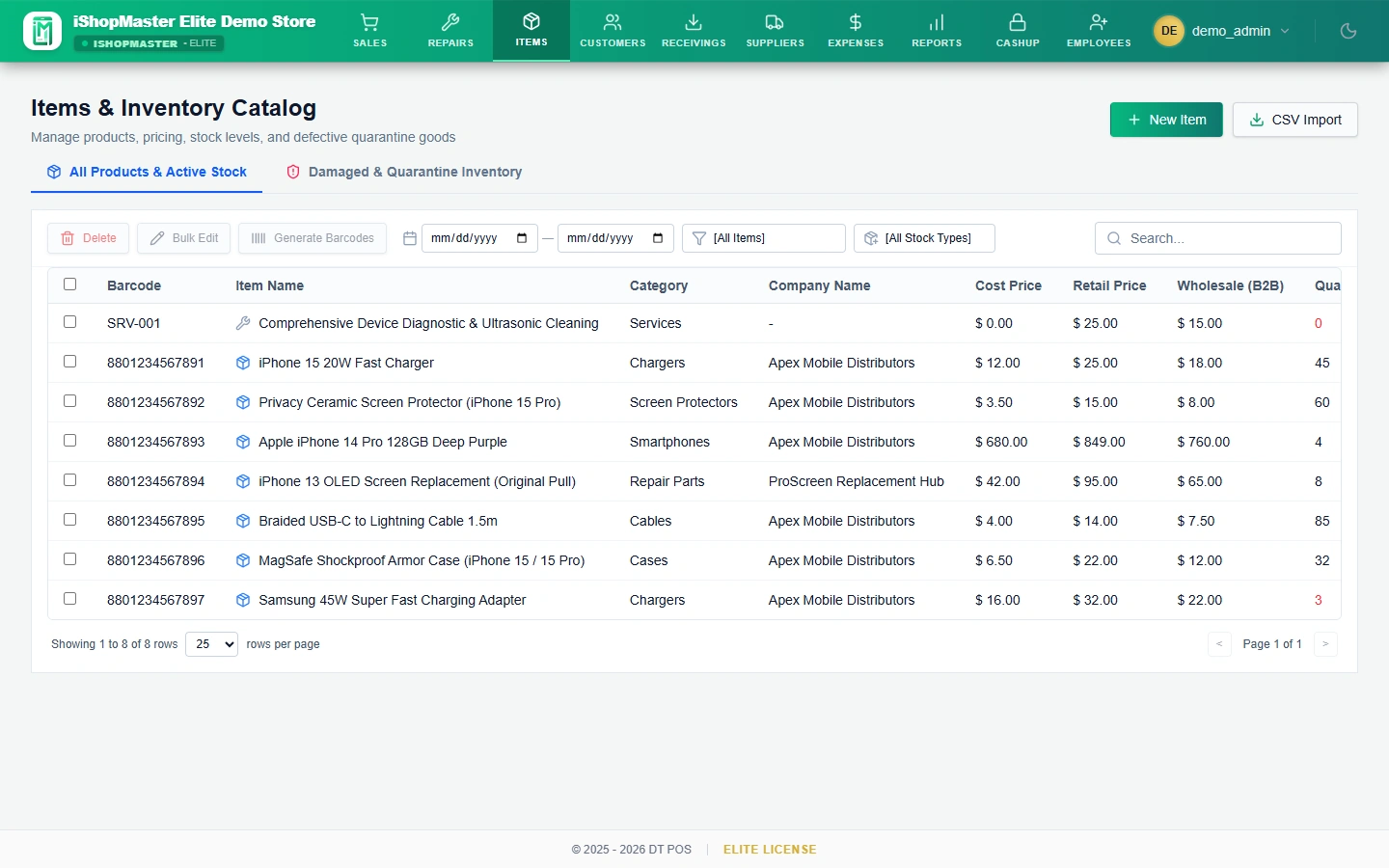
Task: Open the end date picker field
Action: (615, 238)
